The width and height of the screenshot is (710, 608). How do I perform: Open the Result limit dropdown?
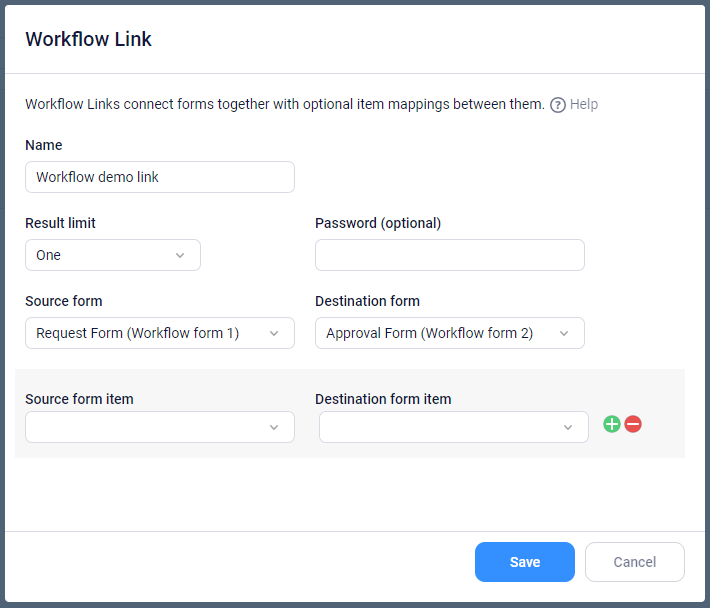[x=113, y=255]
